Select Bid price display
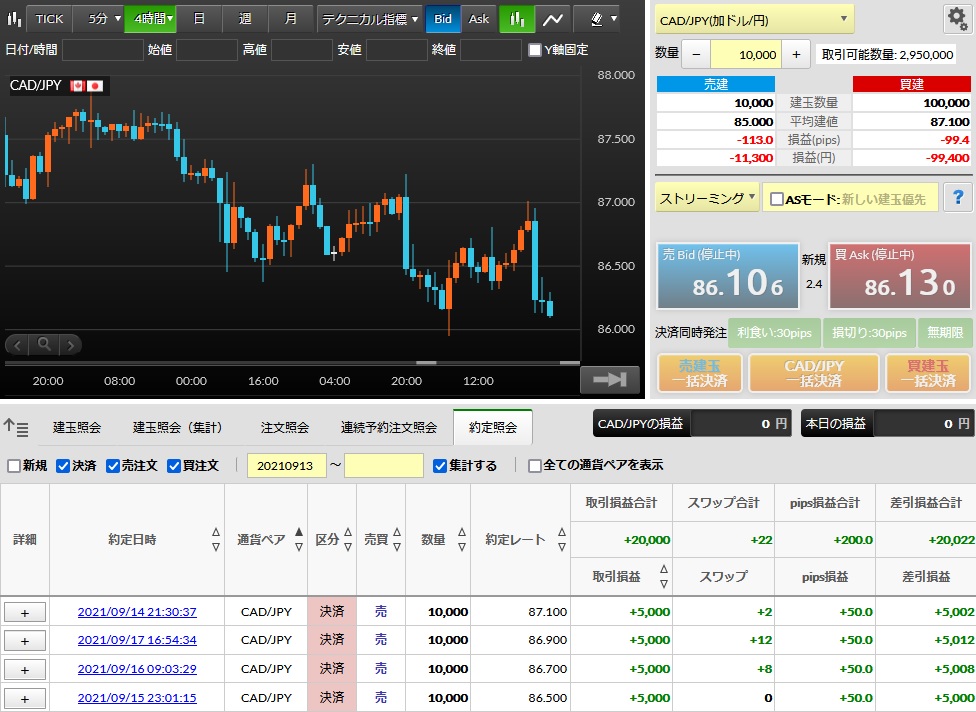This screenshot has height=712, width=976. tap(443, 19)
